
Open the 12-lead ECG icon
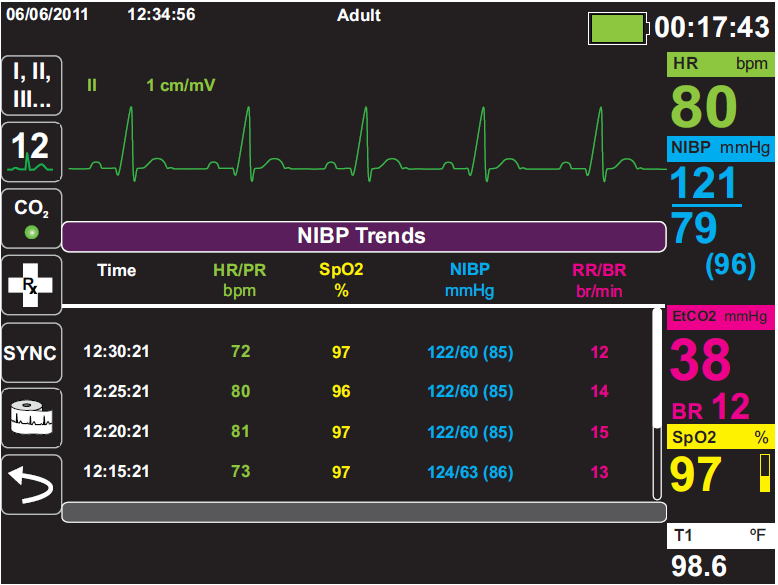[32, 152]
